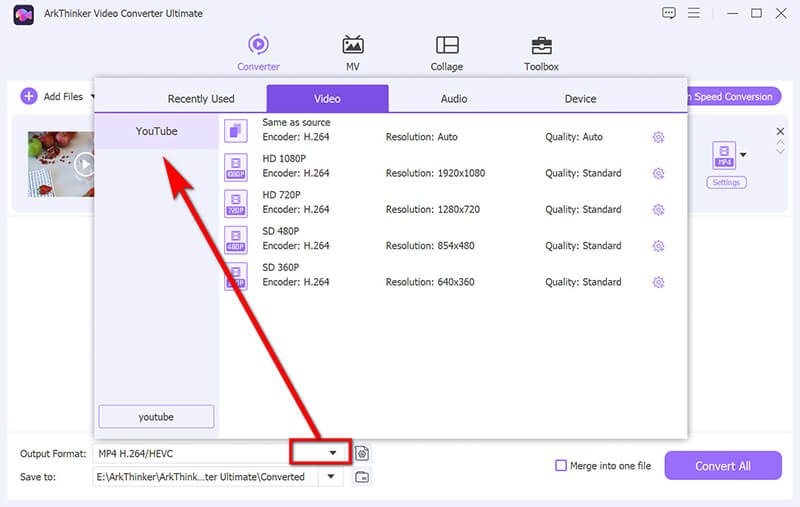
Task: Select the HD 1080P profile name
Action: [x=284, y=159]
